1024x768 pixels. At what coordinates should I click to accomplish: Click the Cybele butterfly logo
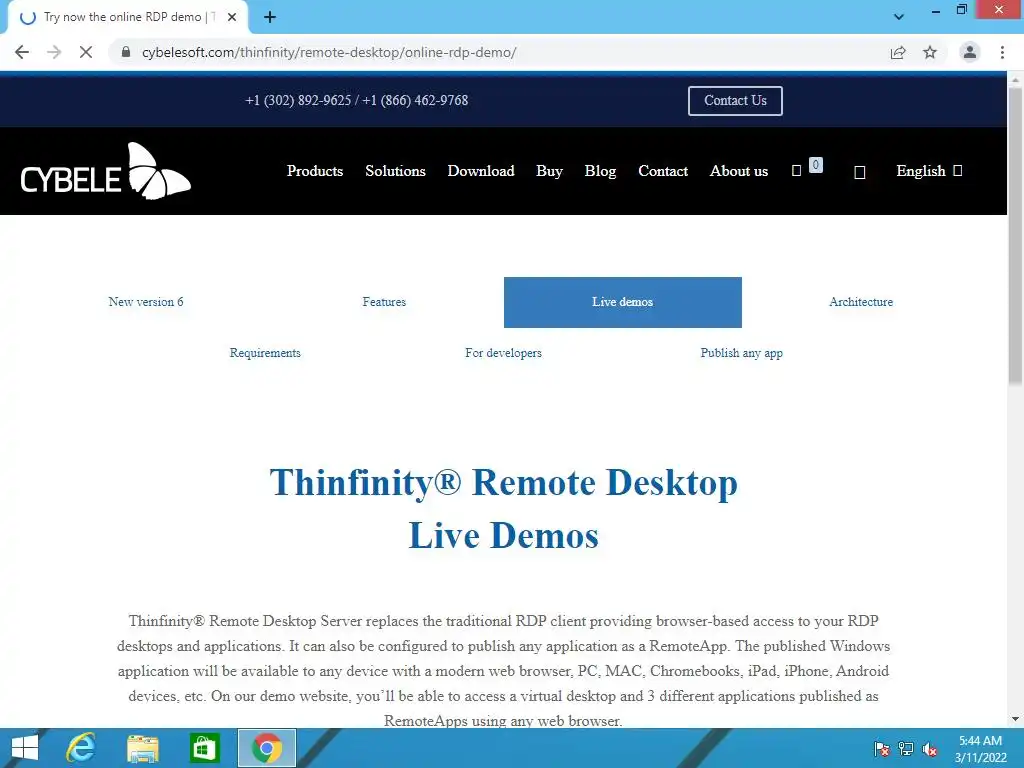106,171
